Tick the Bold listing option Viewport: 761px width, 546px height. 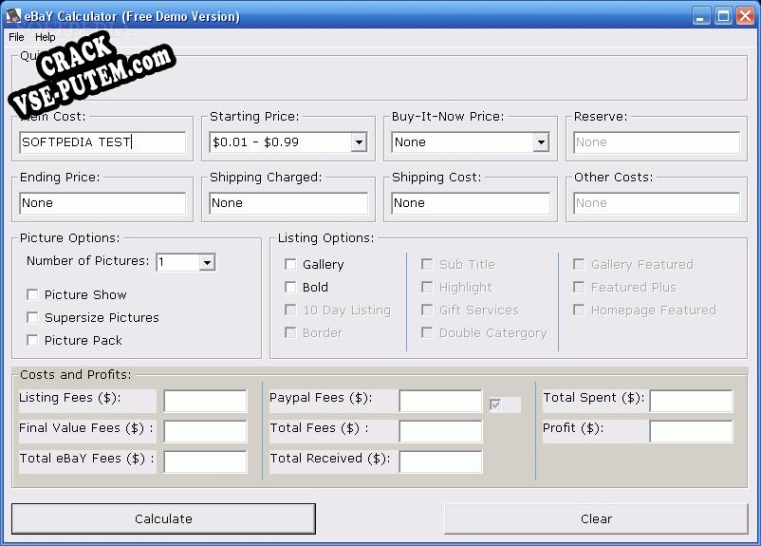tap(290, 287)
